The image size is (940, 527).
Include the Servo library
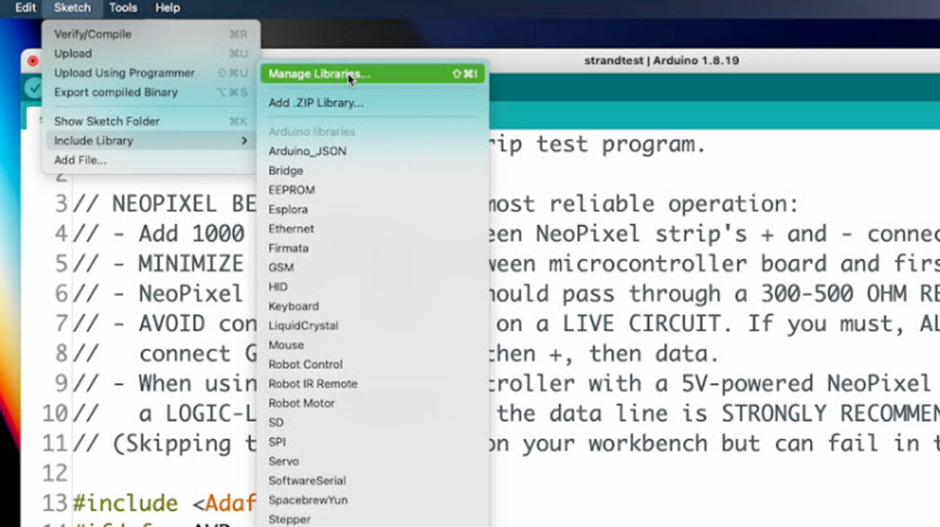372,461
